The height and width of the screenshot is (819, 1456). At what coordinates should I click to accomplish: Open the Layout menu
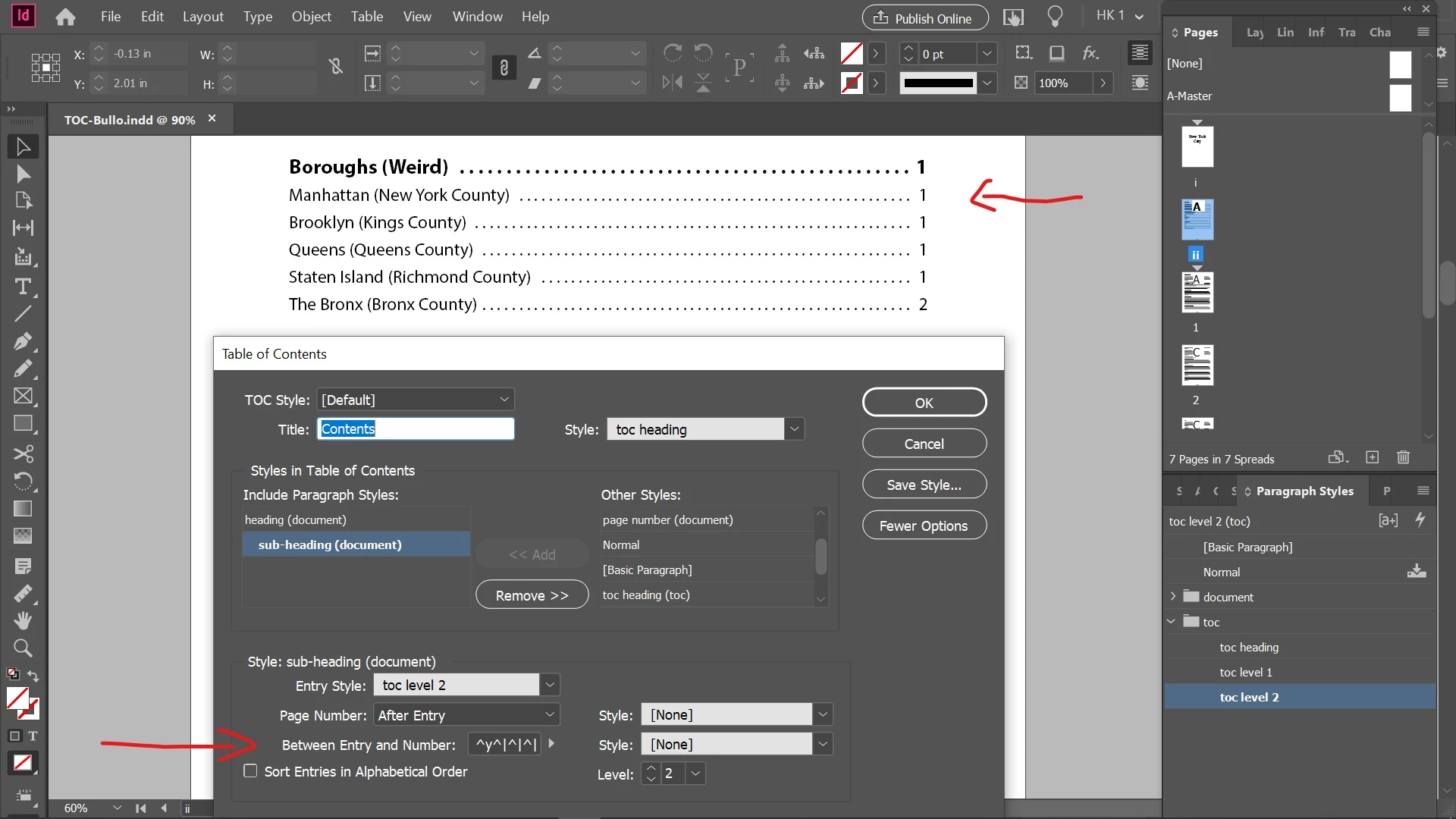202,16
